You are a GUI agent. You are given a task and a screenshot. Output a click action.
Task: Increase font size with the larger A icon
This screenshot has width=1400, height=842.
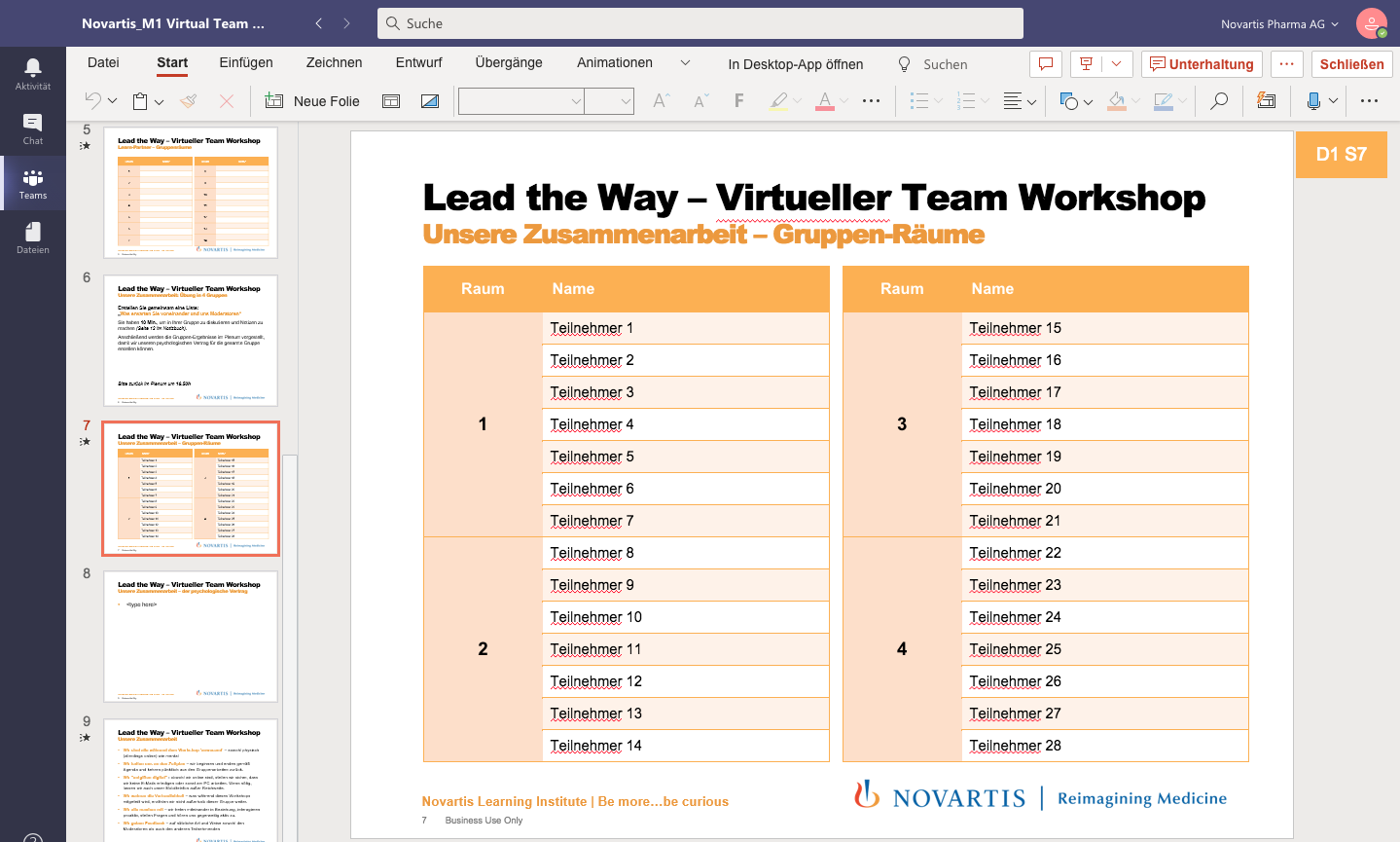[661, 100]
